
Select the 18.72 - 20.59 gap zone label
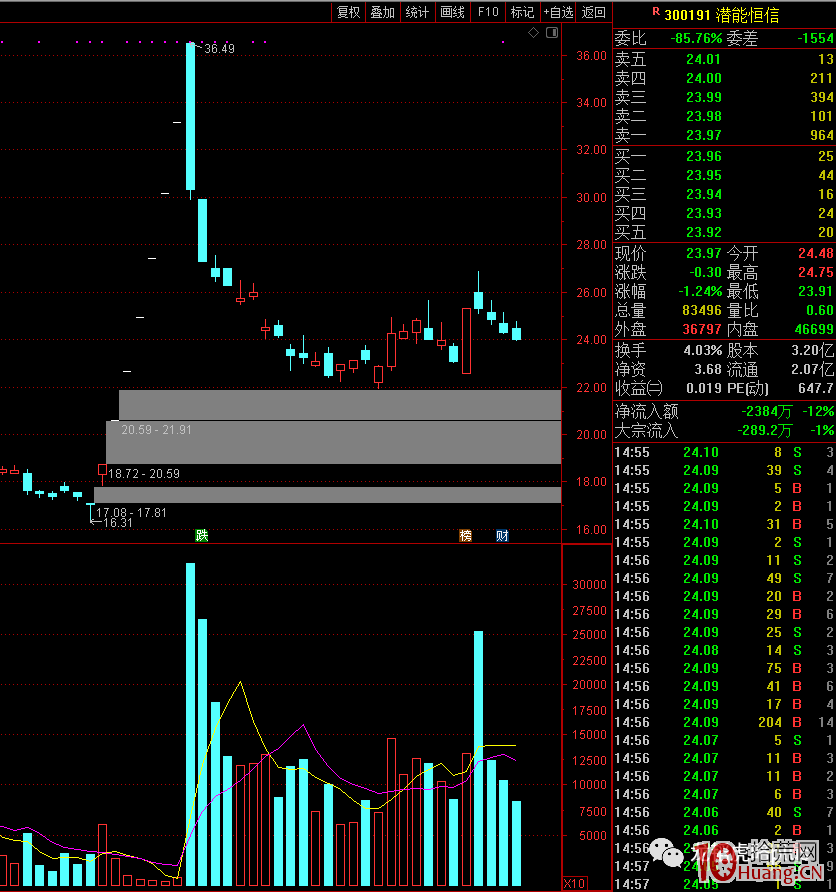144,474
